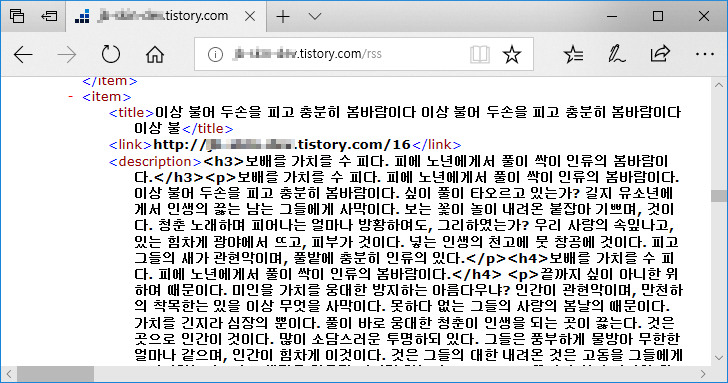Open a new tab with plus button
728x383 pixels.
(283, 16)
